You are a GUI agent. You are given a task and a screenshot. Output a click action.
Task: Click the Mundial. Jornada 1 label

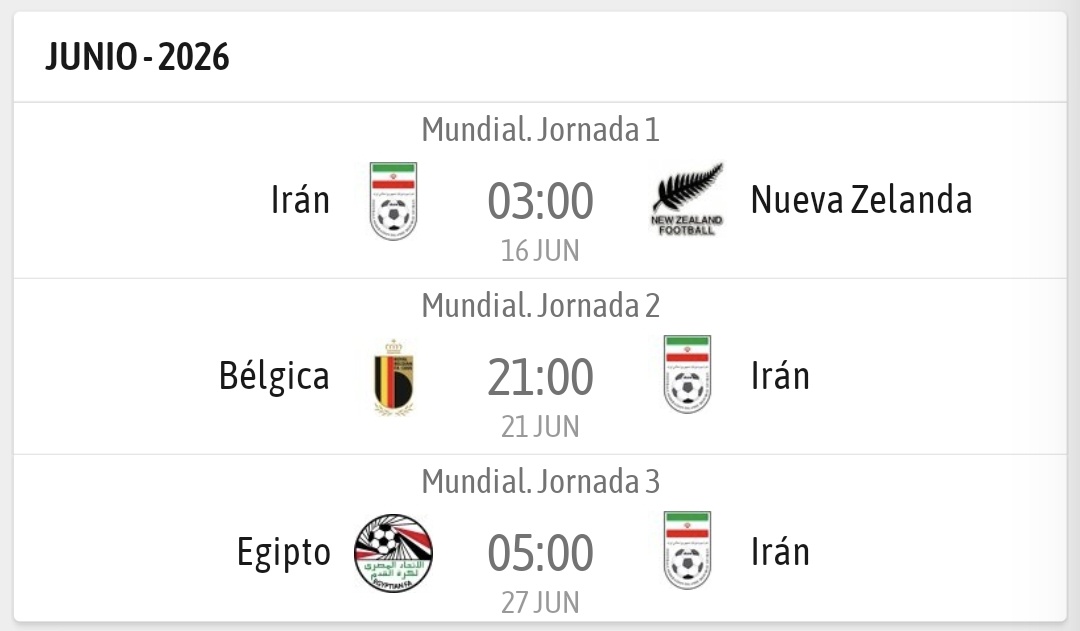pyautogui.click(x=540, y=130)
